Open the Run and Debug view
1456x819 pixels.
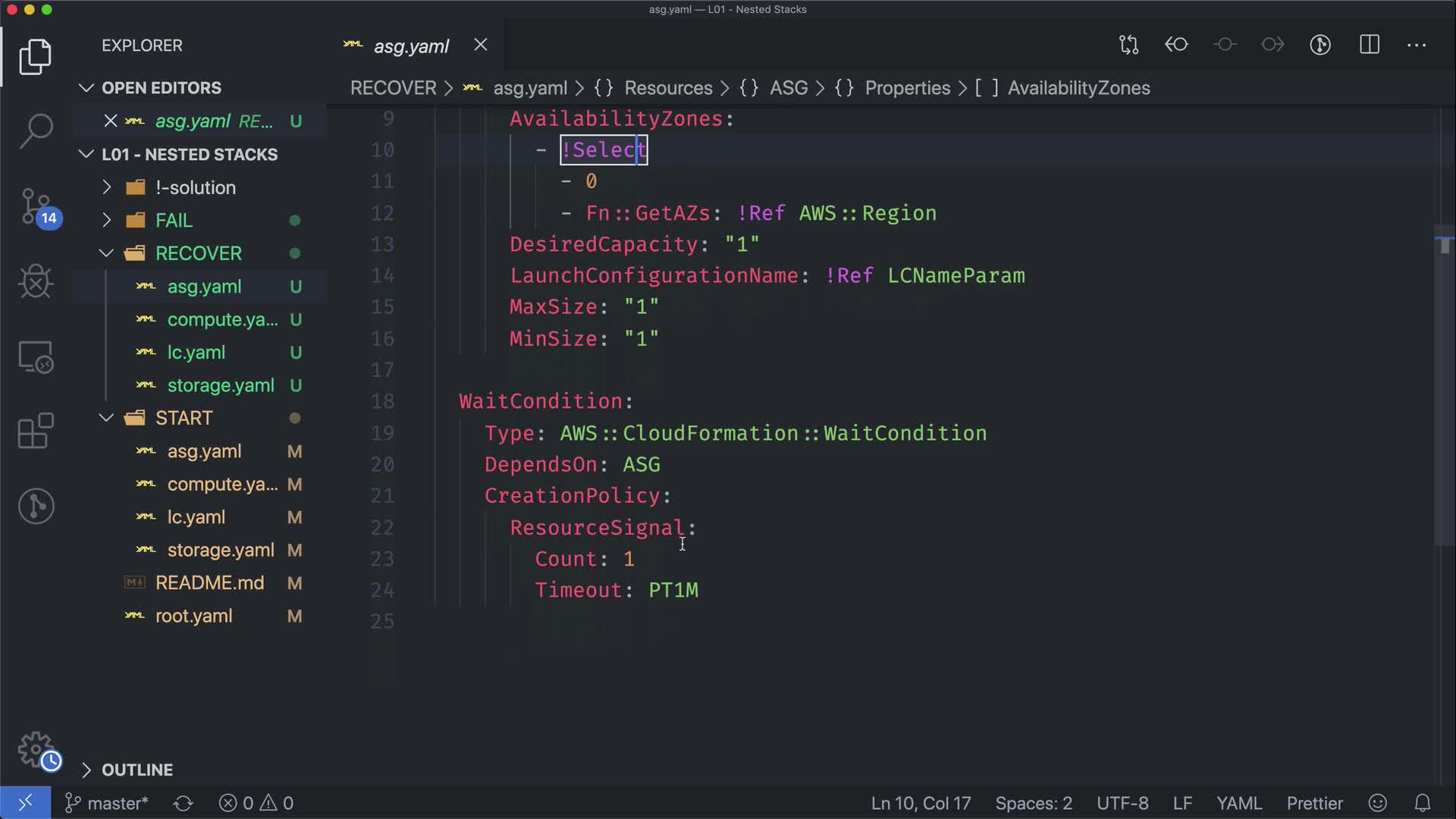tap(36, 281)
